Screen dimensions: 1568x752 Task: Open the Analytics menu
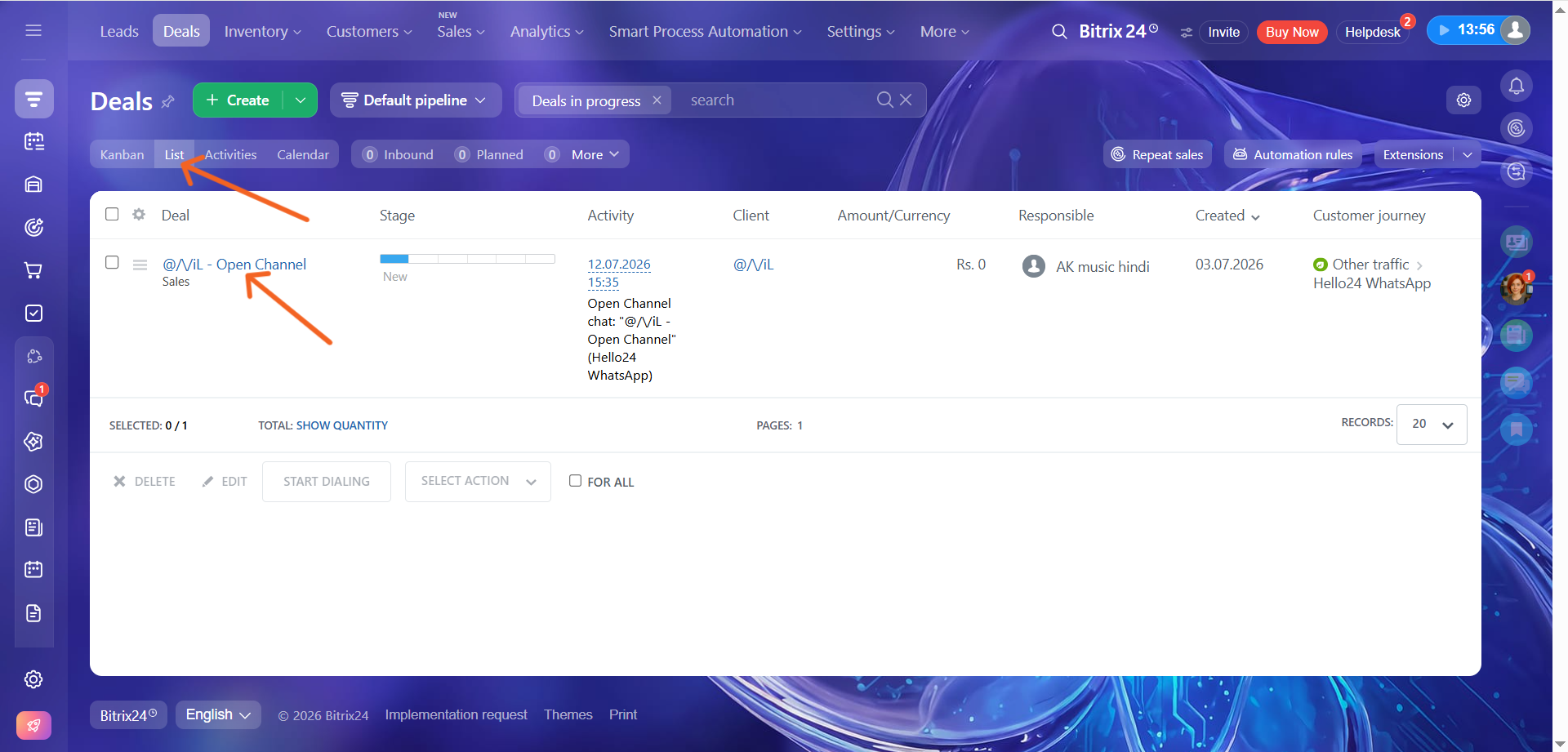pyautogui.click(x=547, y=31)
